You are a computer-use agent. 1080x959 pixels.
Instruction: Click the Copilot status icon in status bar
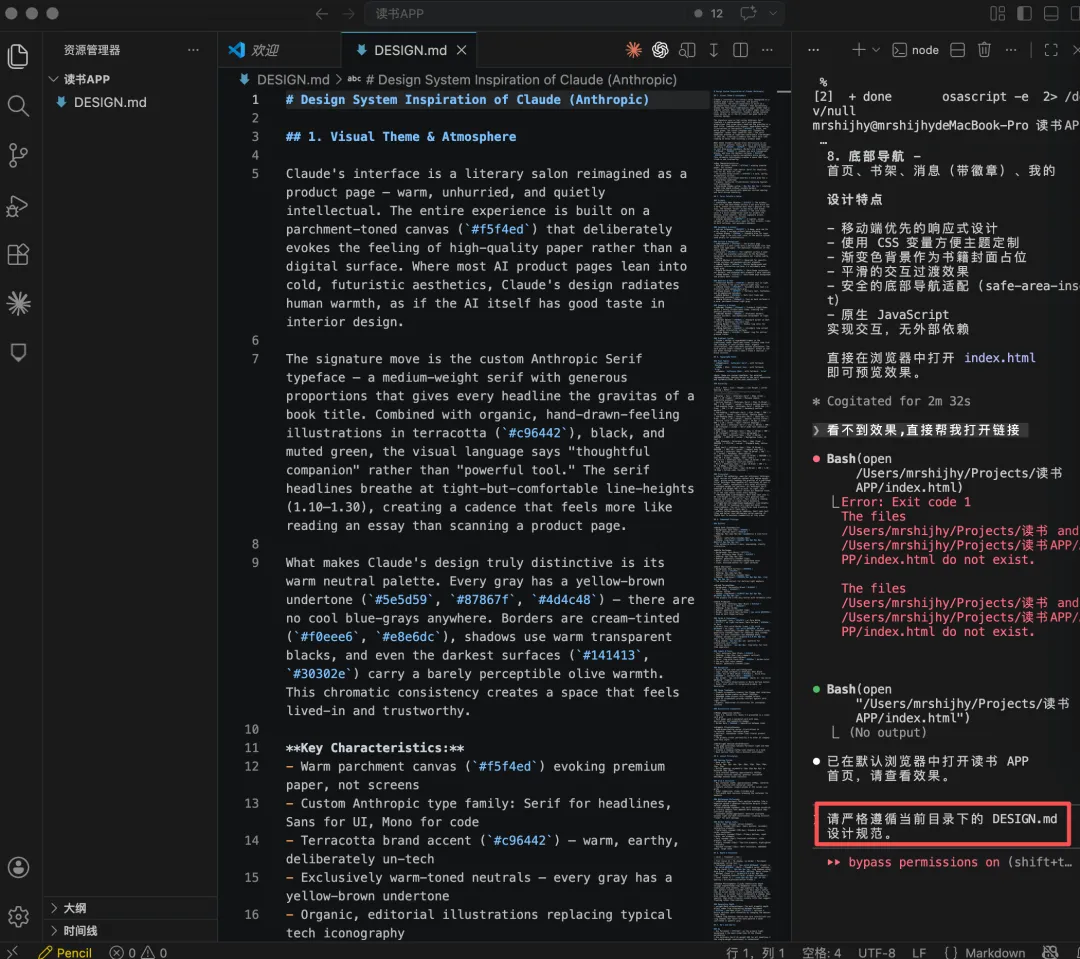(x=1050, y=951)
